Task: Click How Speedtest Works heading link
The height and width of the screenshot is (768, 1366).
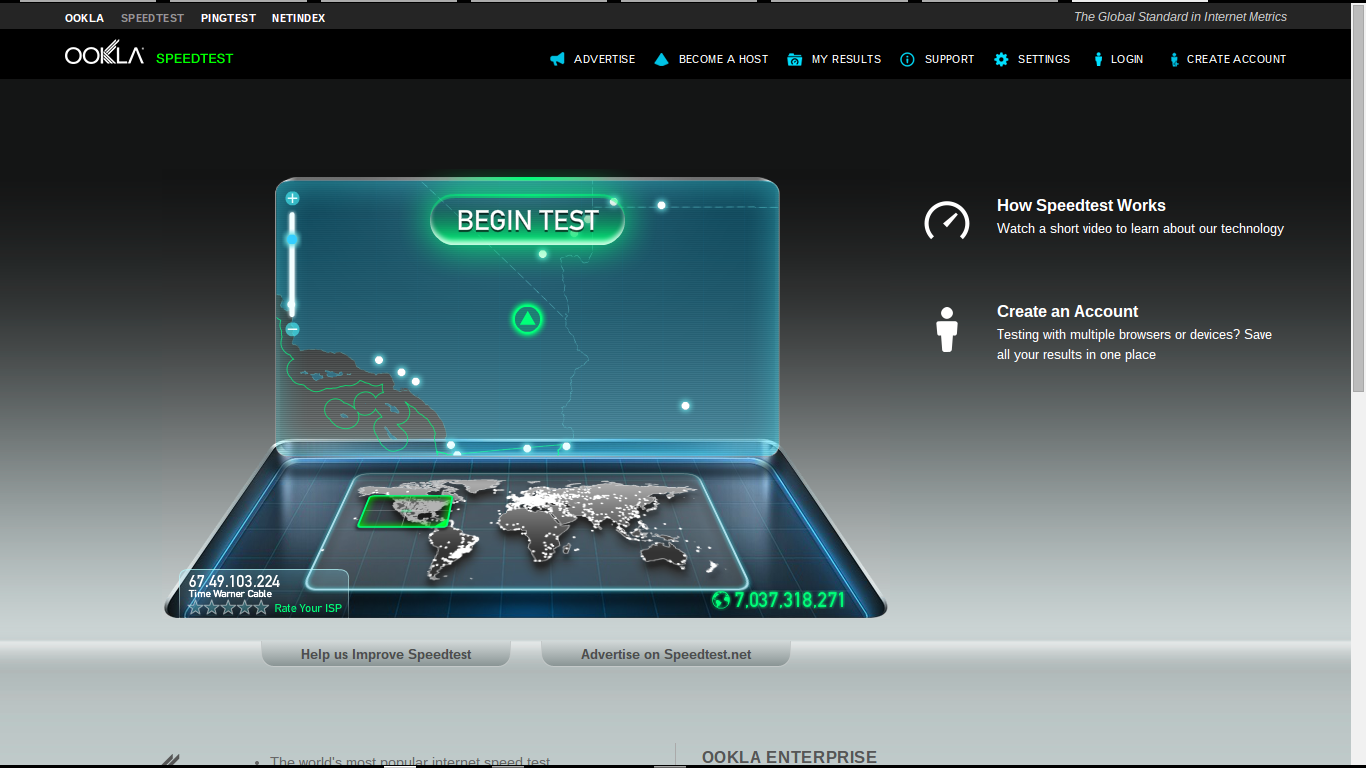Action: (1081, 205)
